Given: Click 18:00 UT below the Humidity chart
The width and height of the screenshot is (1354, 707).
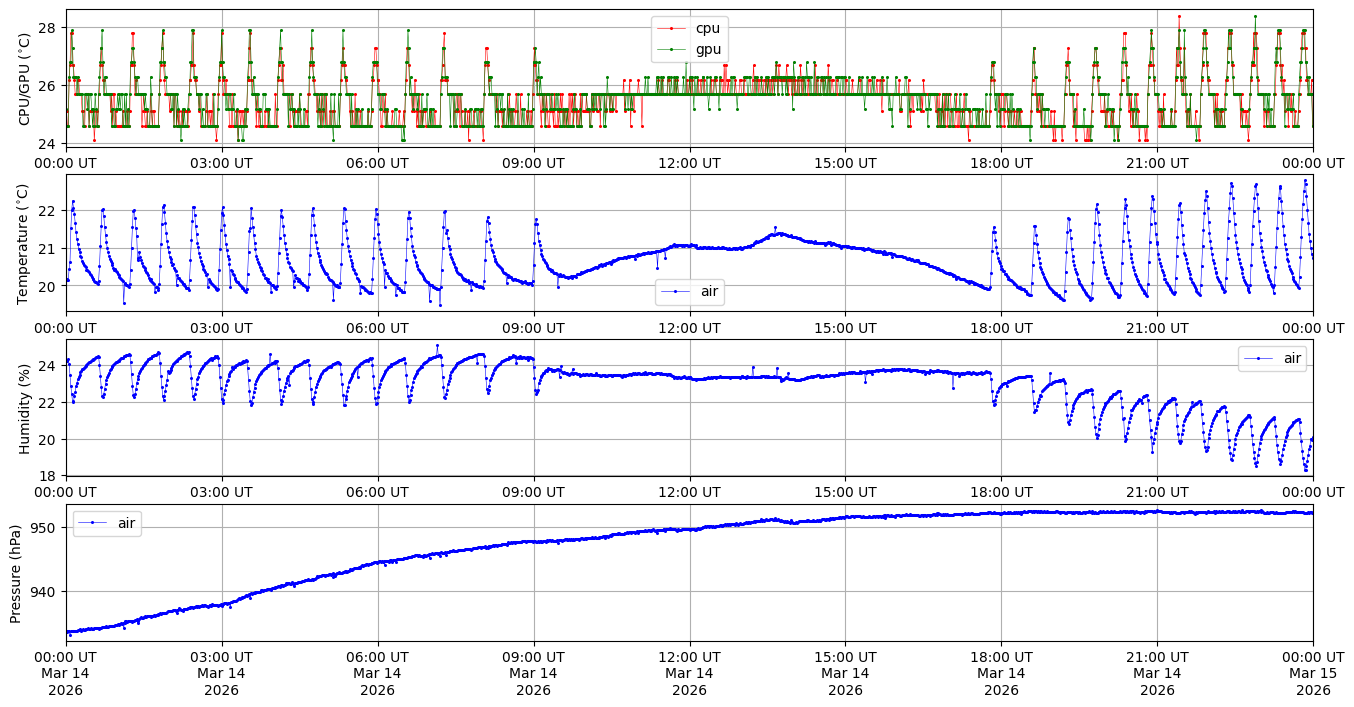Looking at the screenshot, I should click(x=1001, y=492).
